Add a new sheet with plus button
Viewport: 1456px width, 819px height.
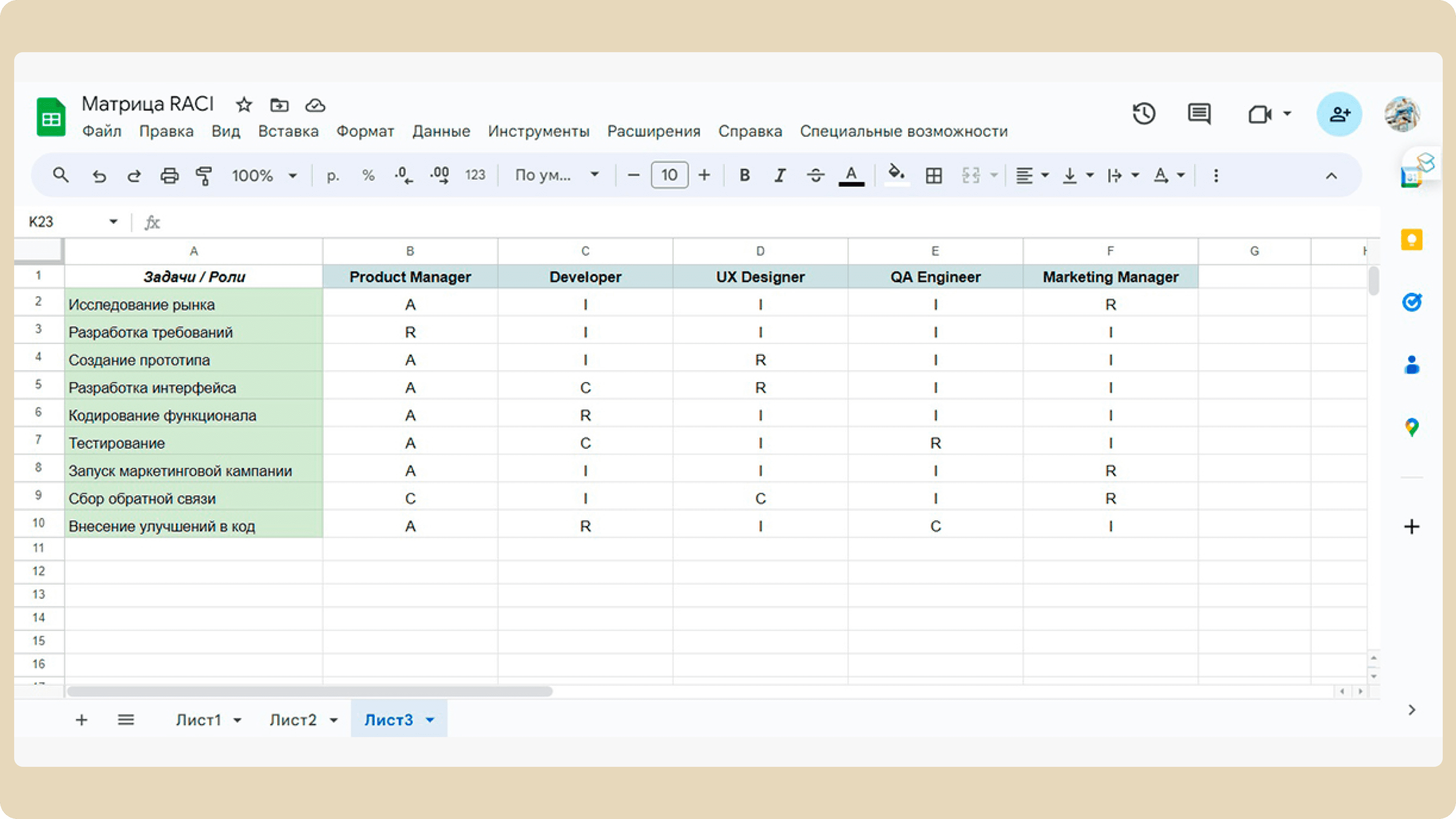[81, 720]
